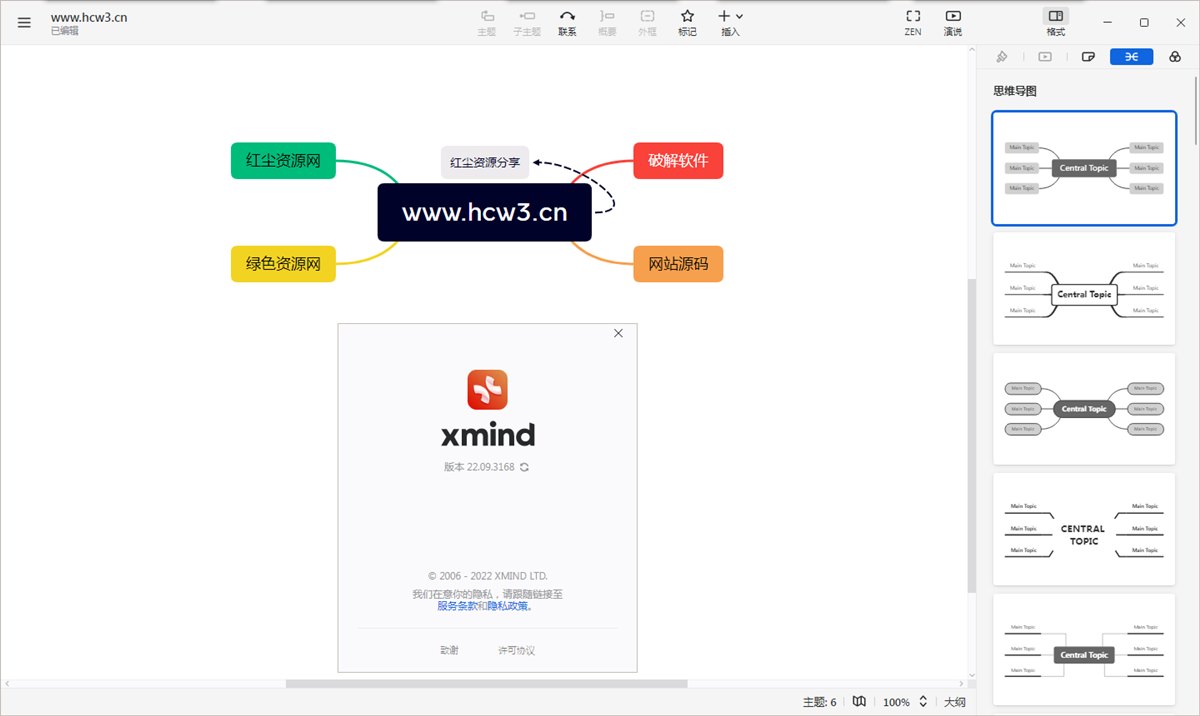
Task: Click the 联系 relationship tool
Action: 567,22
